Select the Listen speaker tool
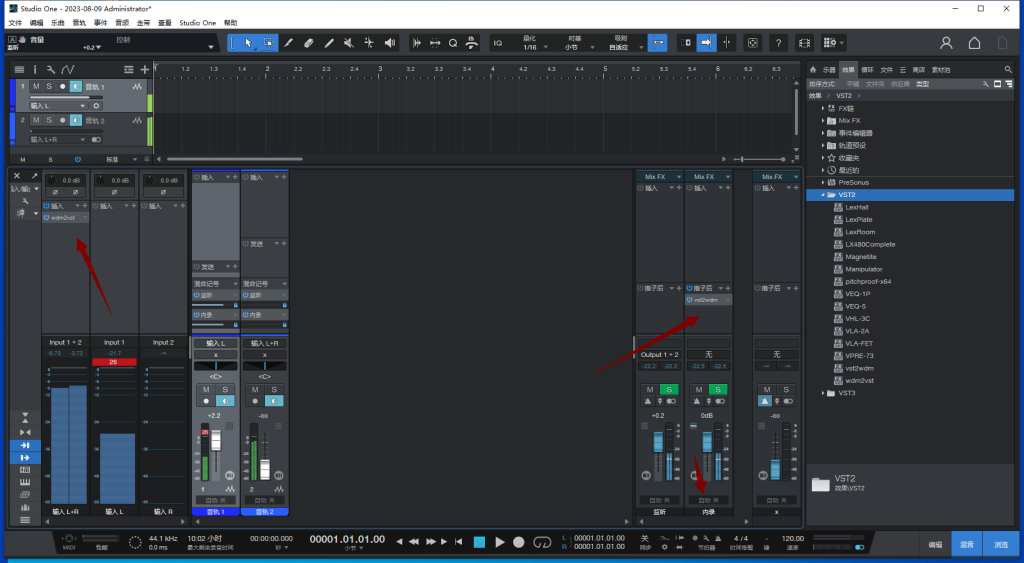1024x563 pixels. click(389, 43)
